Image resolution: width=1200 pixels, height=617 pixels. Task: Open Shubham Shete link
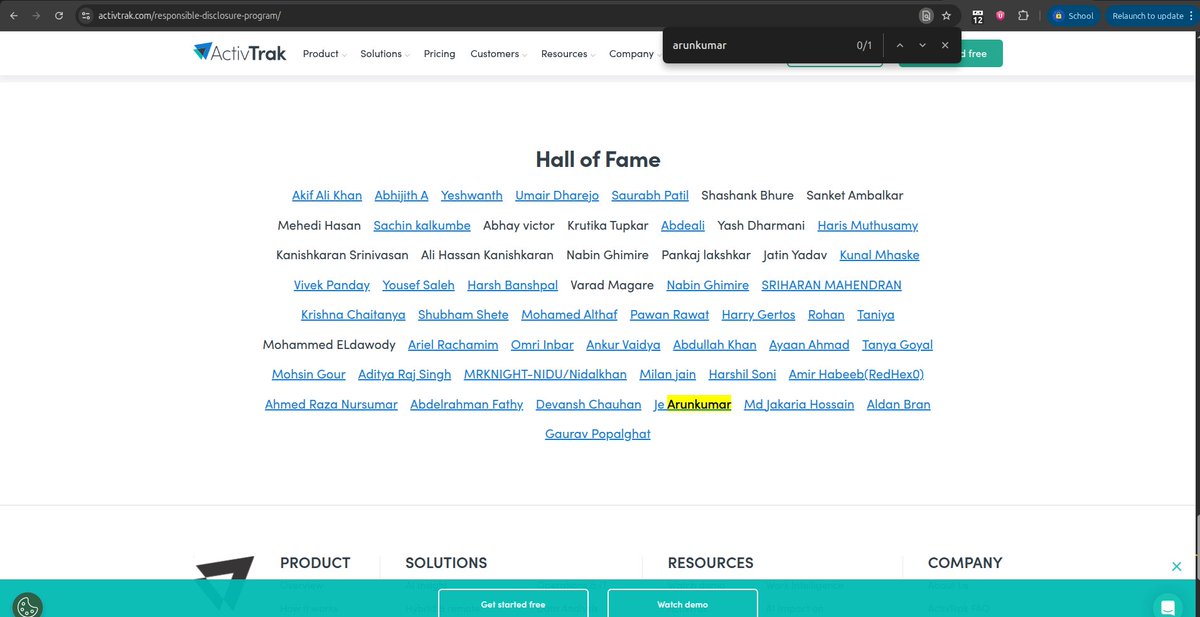(463, 315)
